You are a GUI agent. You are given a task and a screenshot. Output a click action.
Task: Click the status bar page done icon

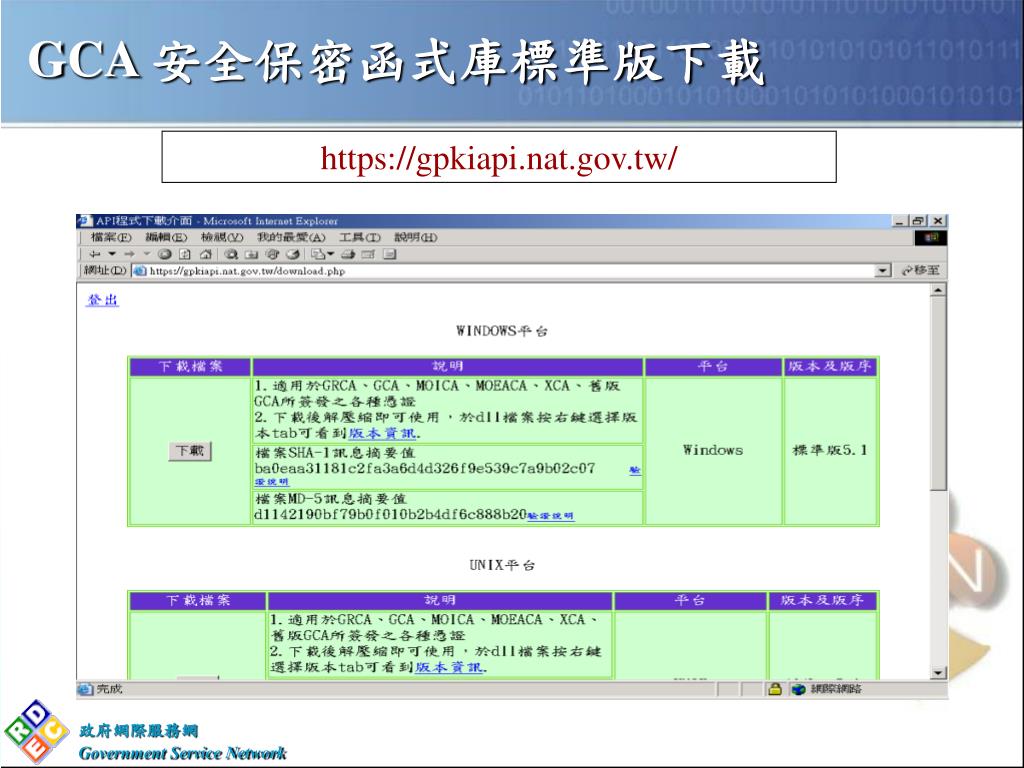(86, 689)
